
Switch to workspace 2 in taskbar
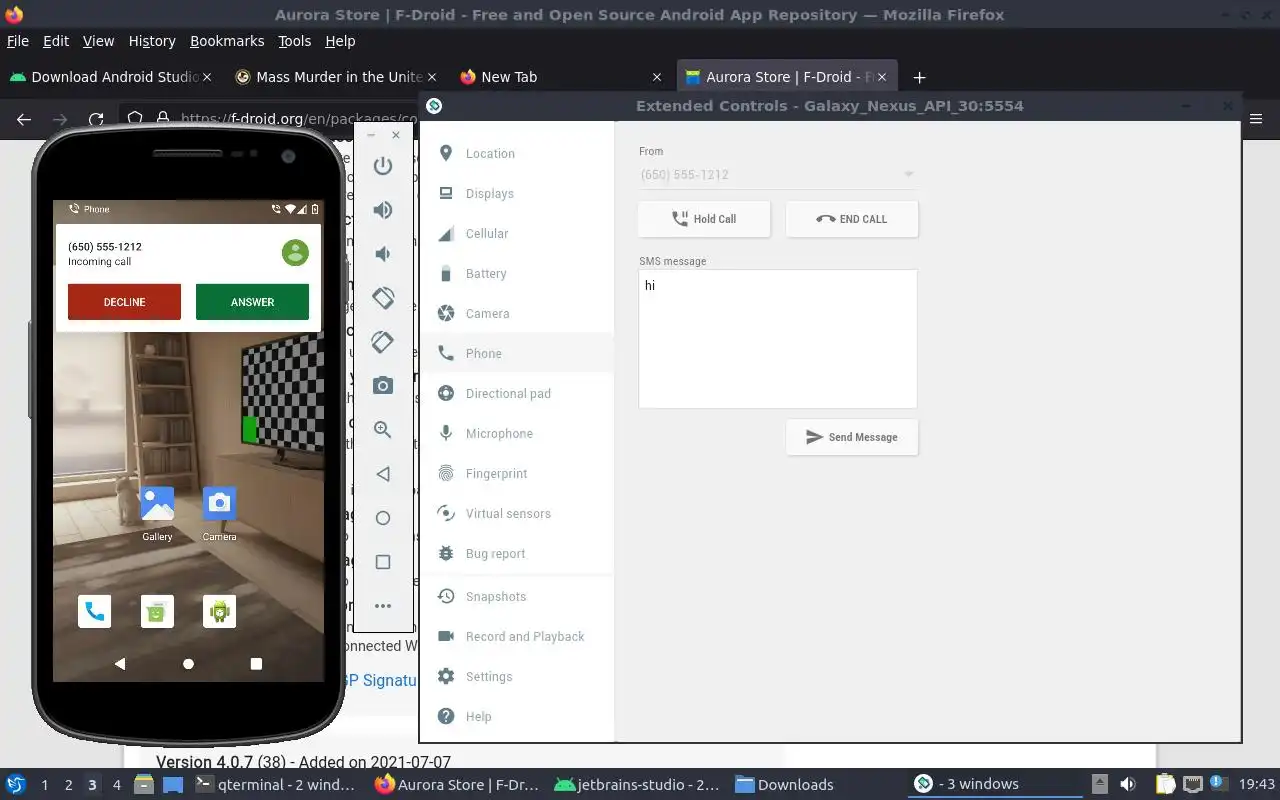tap(68, 785)
